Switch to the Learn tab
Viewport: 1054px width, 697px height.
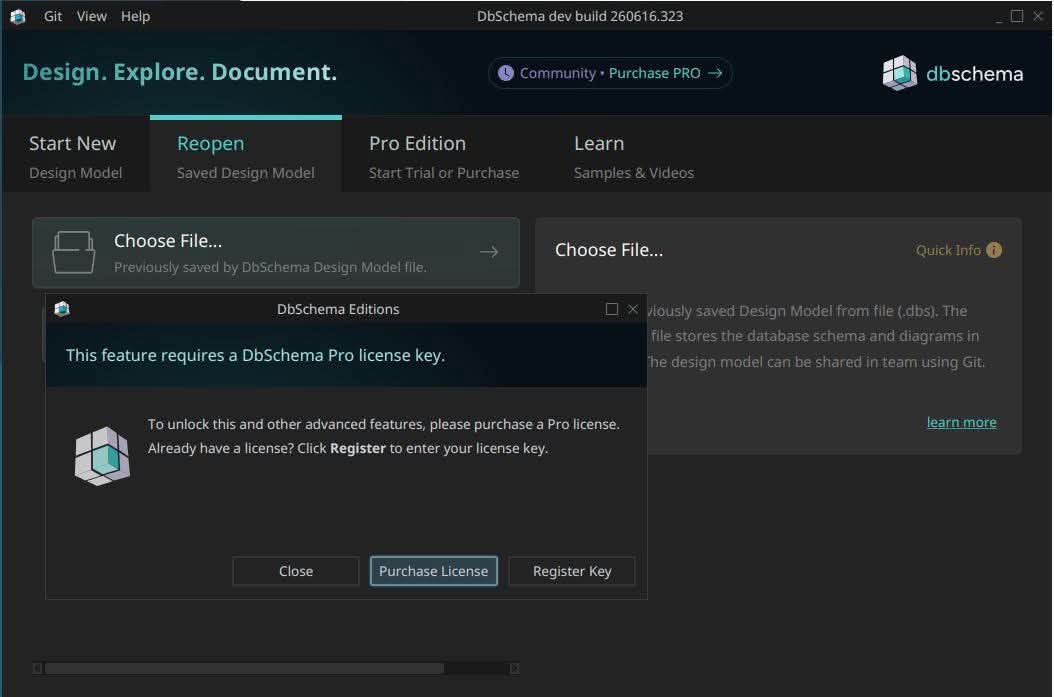633,156
